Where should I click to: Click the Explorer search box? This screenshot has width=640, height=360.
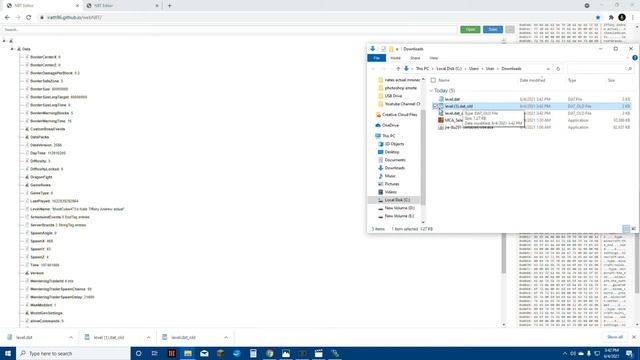coord(600,69)
